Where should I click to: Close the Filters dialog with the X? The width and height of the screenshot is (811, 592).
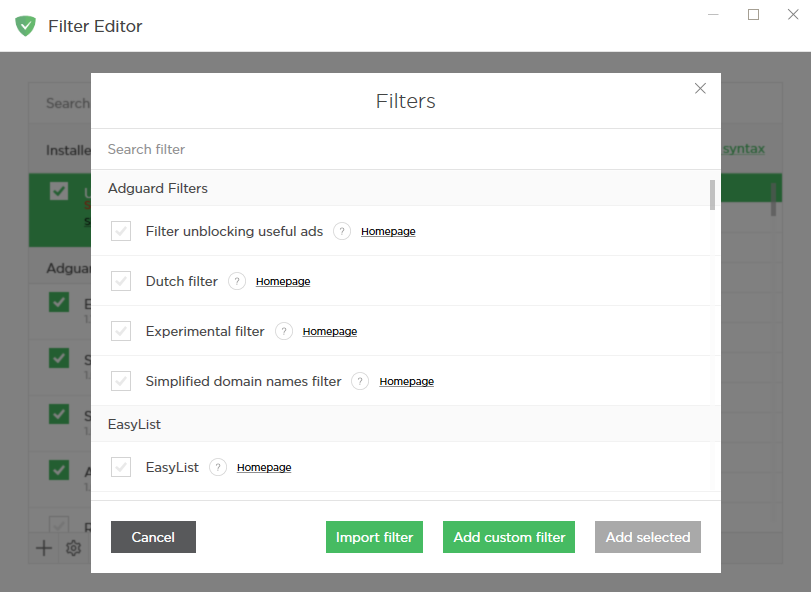(x=700, y=88)
